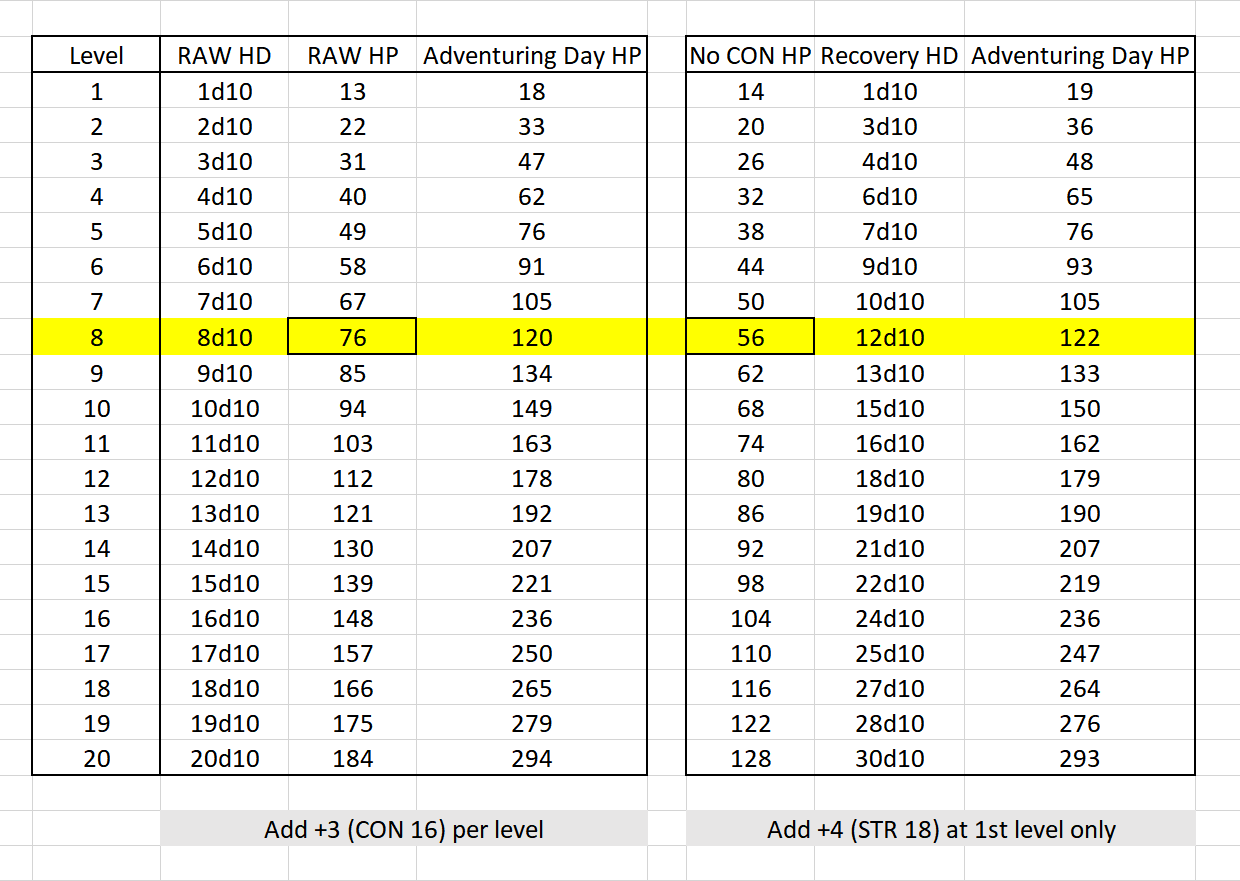Image resolution: width=1240 pixels, height=881 pixels.
Task: Select the 30d10 cell in Recovery HD
Action: 888,759
